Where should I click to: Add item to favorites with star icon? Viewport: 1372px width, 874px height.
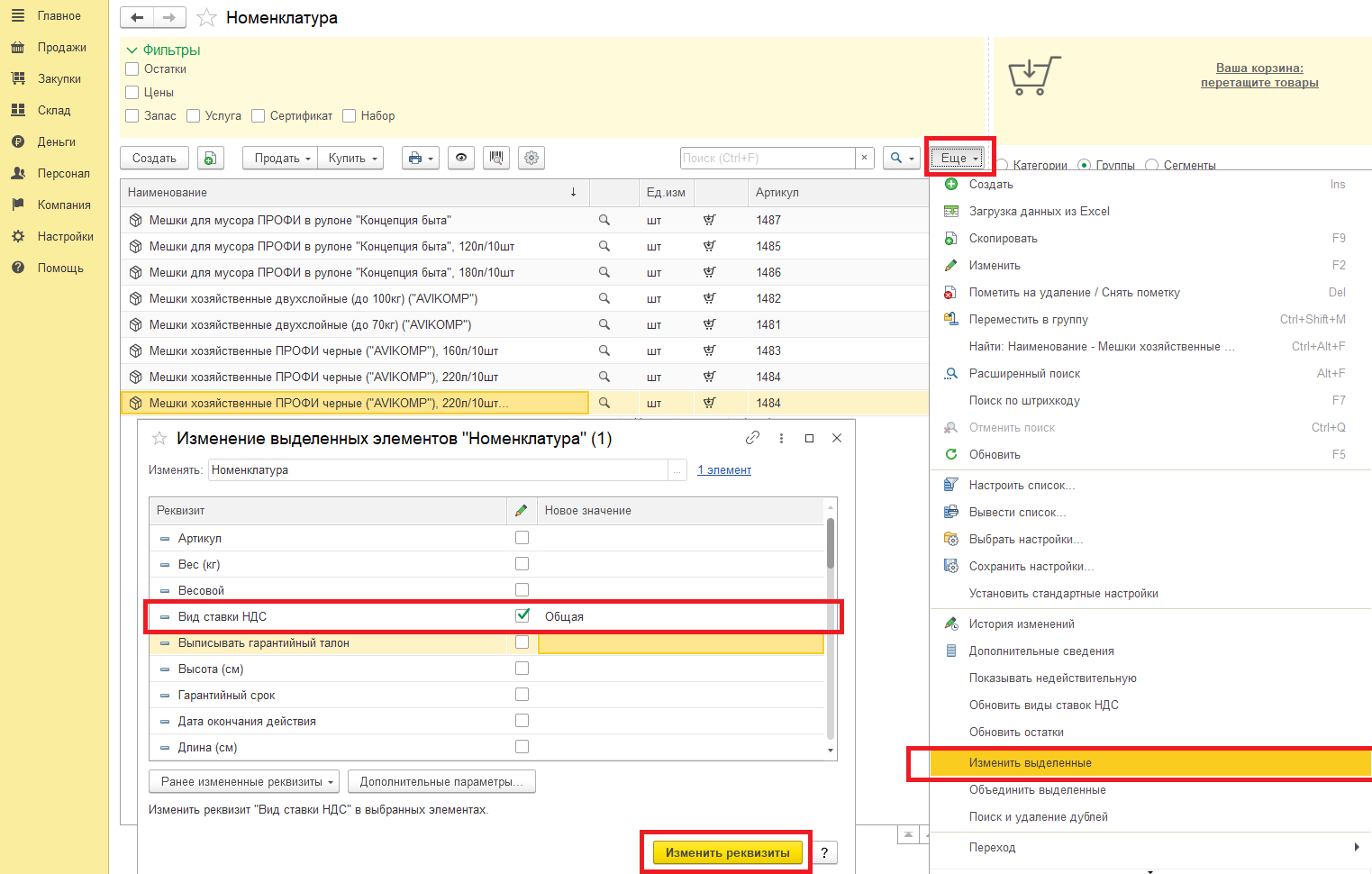tap(206, 18)
